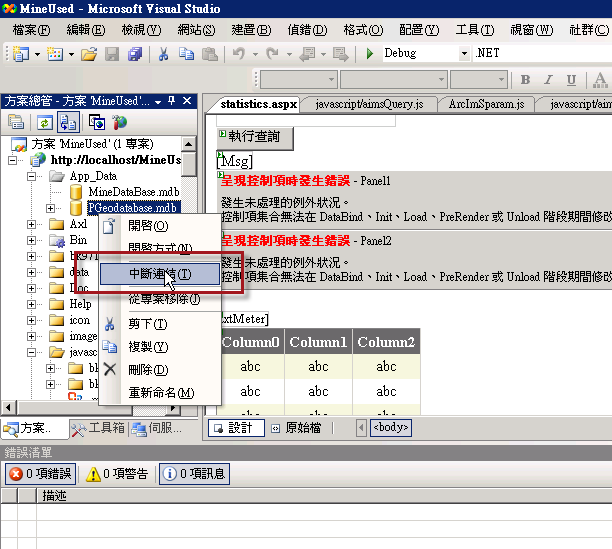This screenshot has width=612, height=549.
Task: Open the font name combo box
Action: [x=394, y=80]
